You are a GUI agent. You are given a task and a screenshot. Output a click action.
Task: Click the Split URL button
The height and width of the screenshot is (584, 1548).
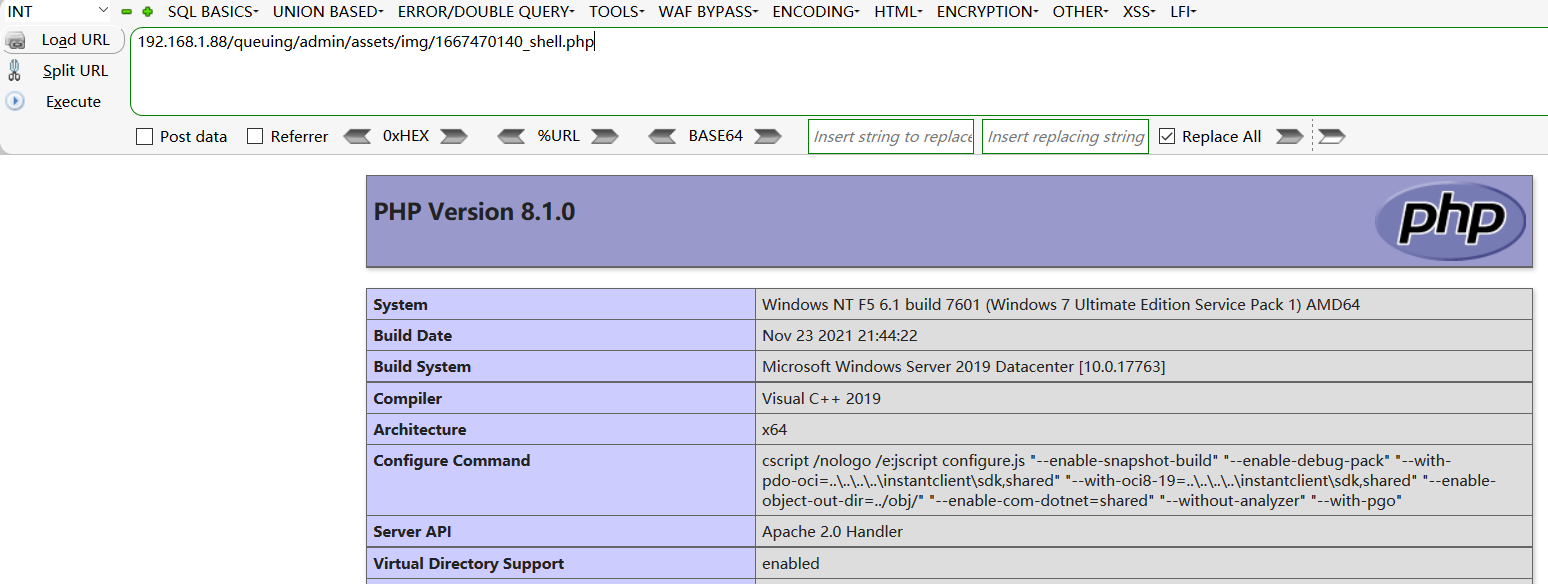[x=75, y=71]
